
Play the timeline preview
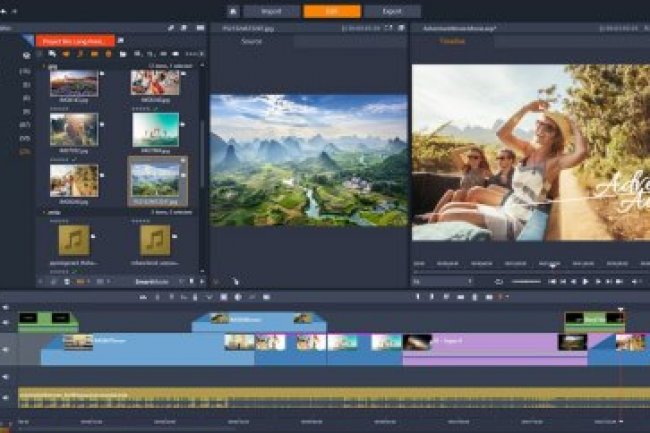pos(585,282)
